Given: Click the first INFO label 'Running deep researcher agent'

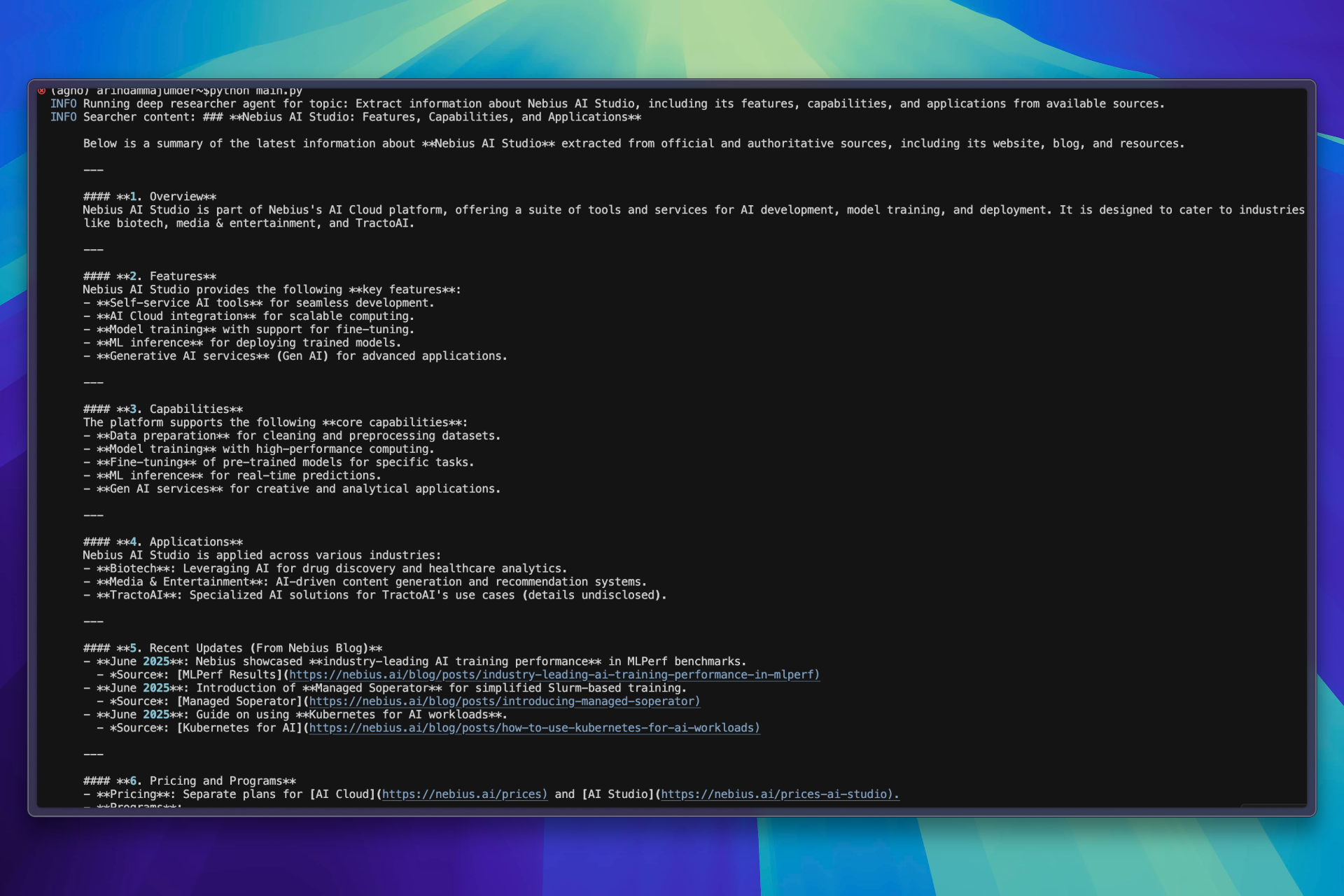Looking at the screenshot, I should coord(63,104).
